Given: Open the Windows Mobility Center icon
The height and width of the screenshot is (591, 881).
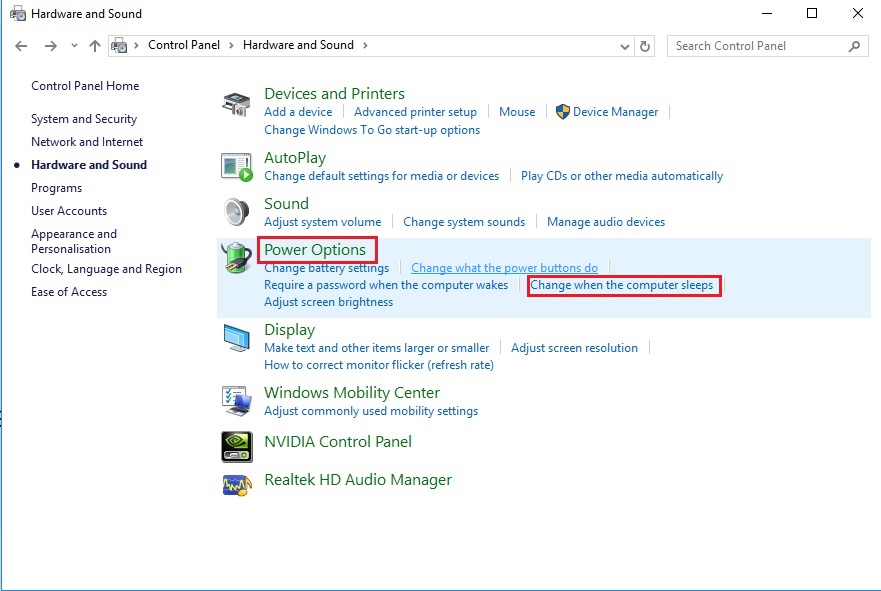Looking at the screenshot, I should (237, 401).
